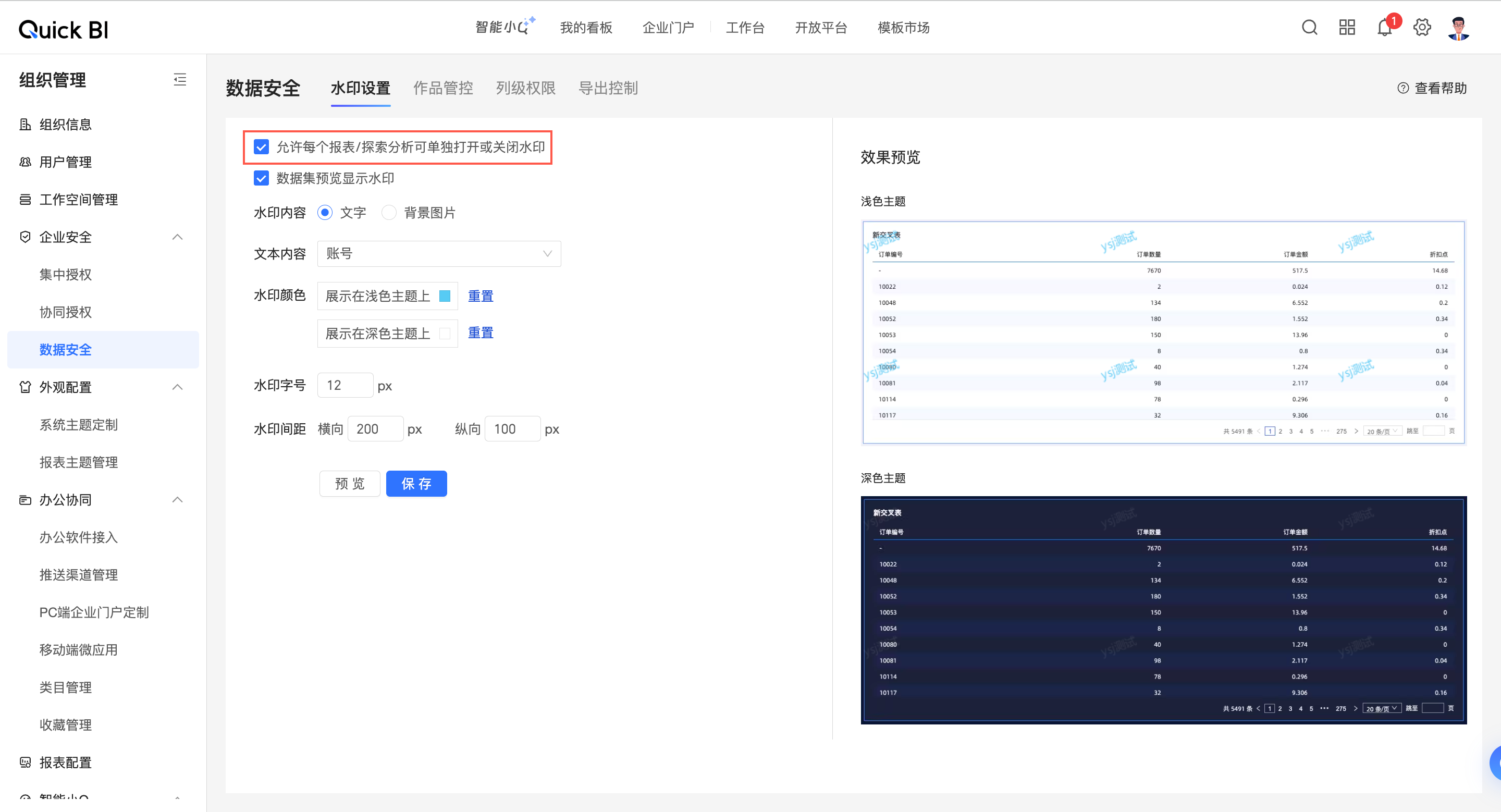Image resolution: width=1501 pixels, height=812 pixels.
Task: Open the notification bell
Action: coord(1384,28)
